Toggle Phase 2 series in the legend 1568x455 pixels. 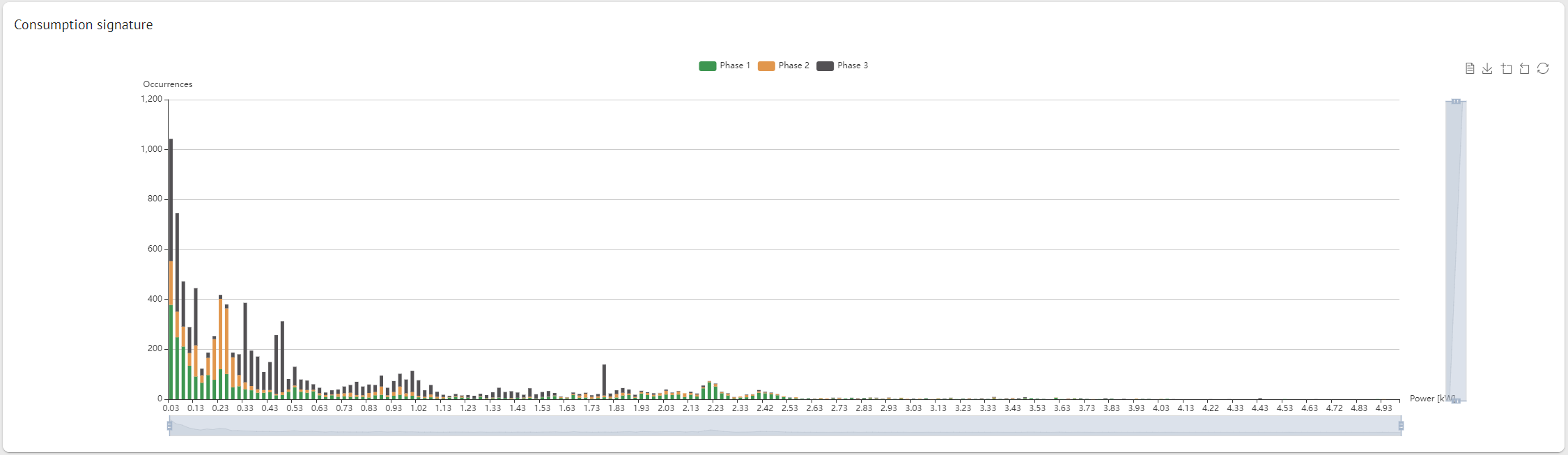coord(784,65)
